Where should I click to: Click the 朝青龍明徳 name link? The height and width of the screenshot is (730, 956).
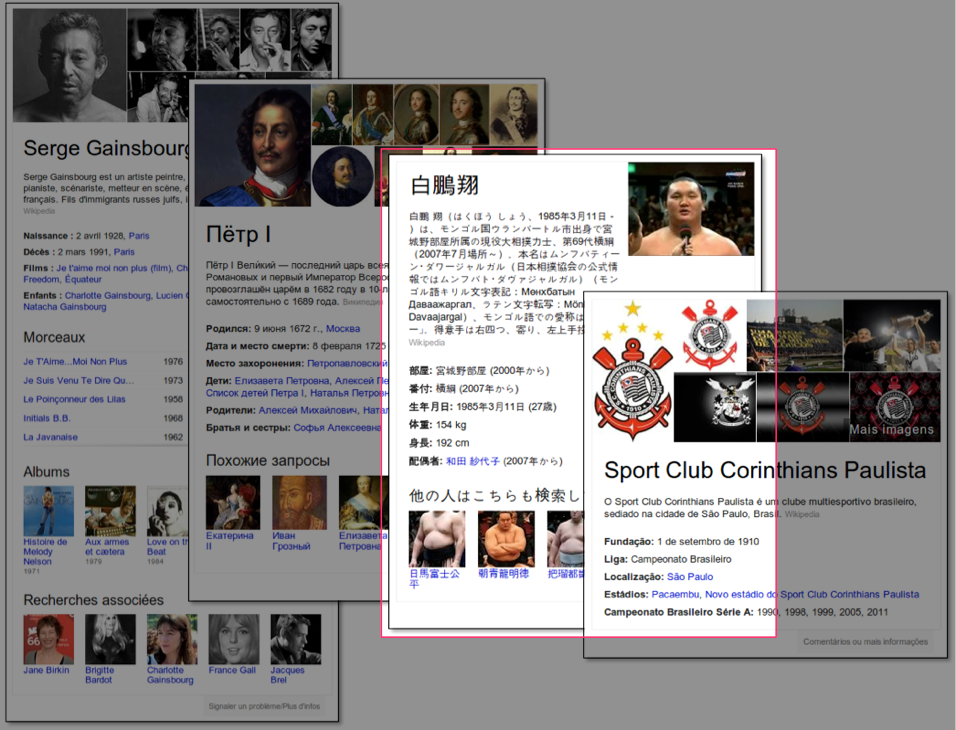pyautogui.click(x=504, y=574)
